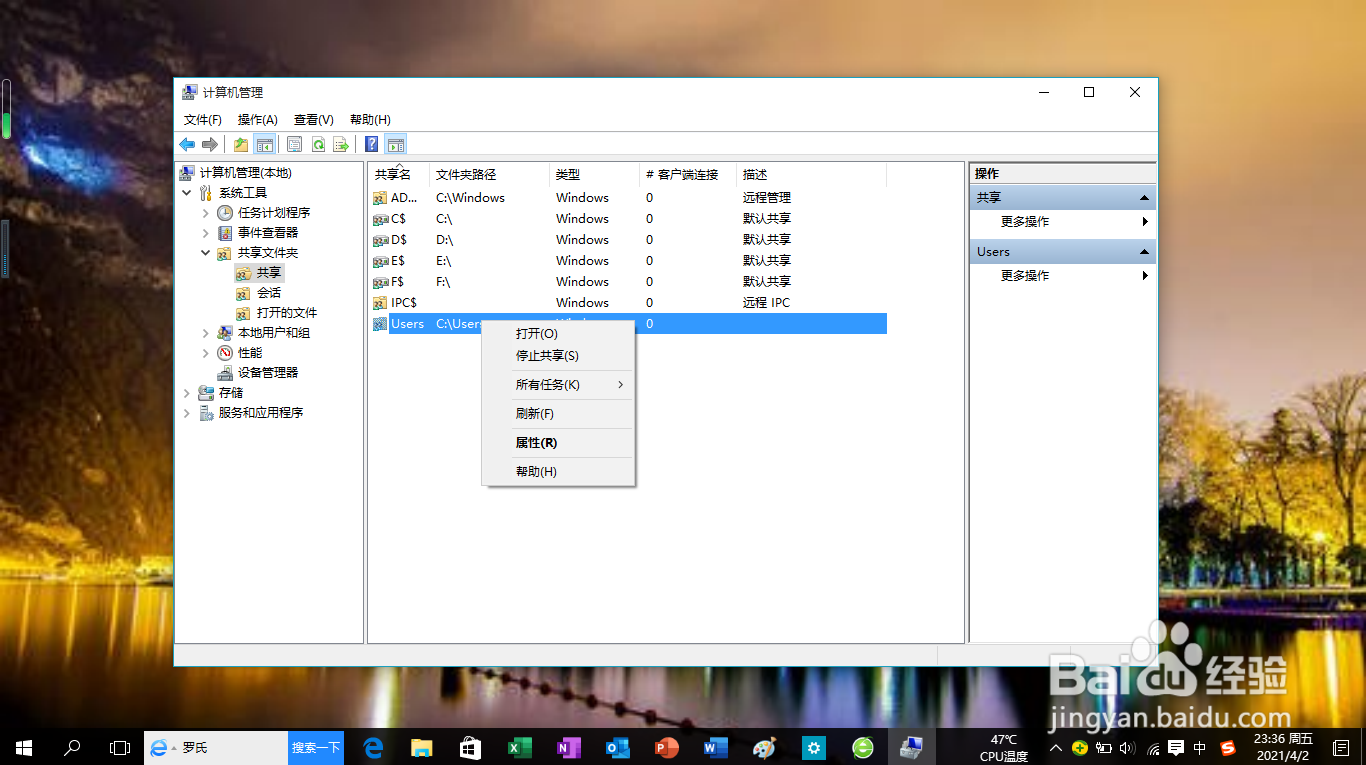
Task: Choose 刷新(F) in context menu
Action: tap(558, 414)
